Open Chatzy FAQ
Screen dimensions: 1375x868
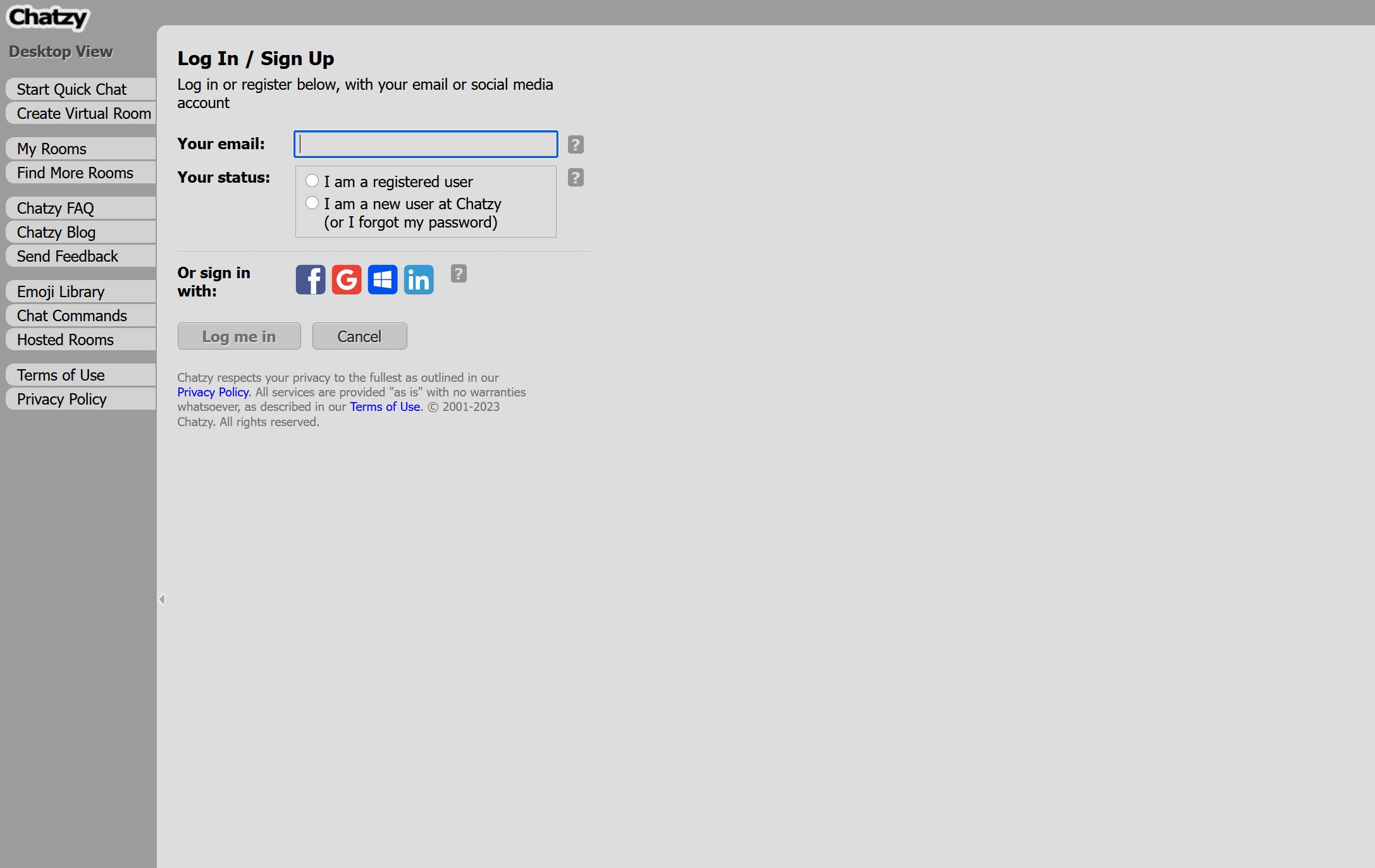click(81, 208)
